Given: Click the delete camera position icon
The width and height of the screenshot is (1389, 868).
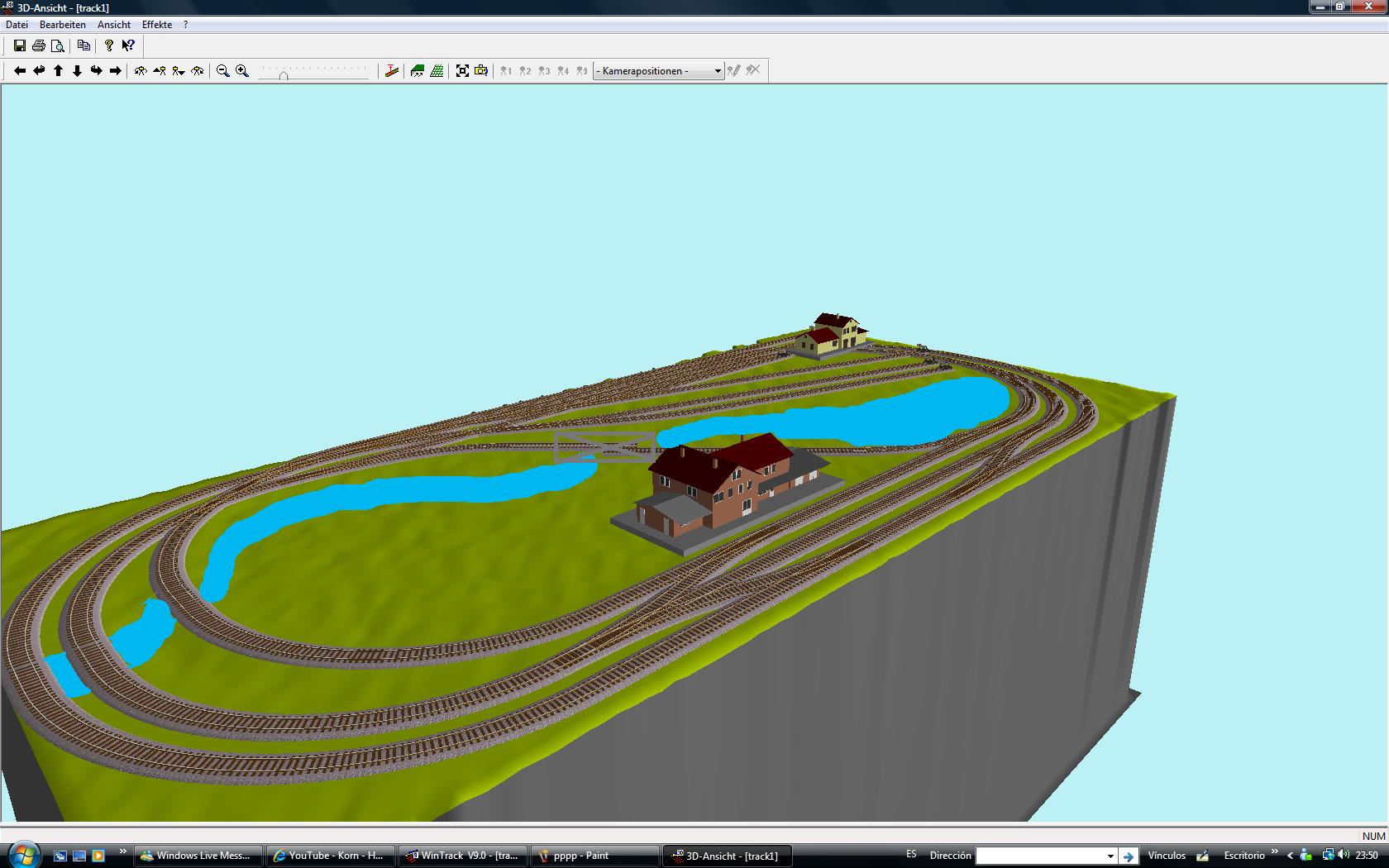Looking at the screenshot, I should [x=752, y=71].
